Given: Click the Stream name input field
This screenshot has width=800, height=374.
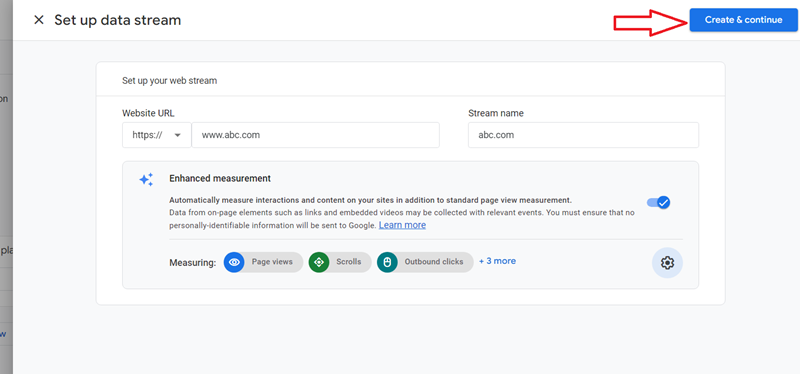Looking at the screenshot, I should [x=583, y=135].
